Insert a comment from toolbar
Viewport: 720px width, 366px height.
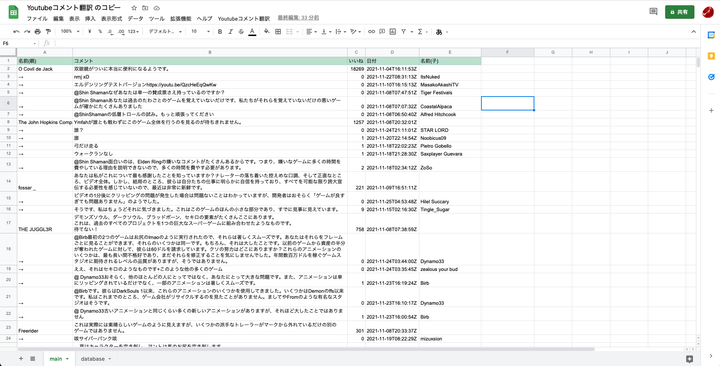click(382, 32)
